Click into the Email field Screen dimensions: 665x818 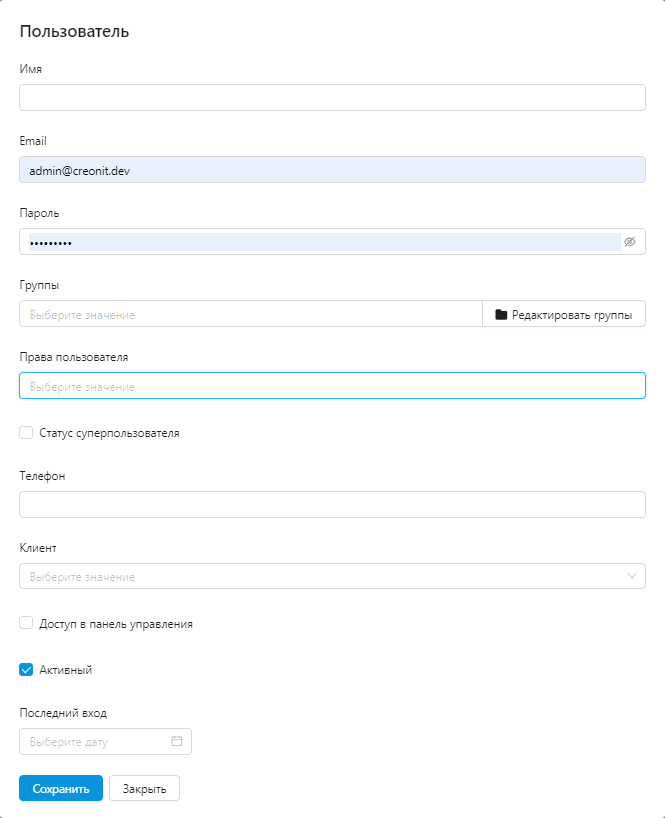click(x=332, y=170)
